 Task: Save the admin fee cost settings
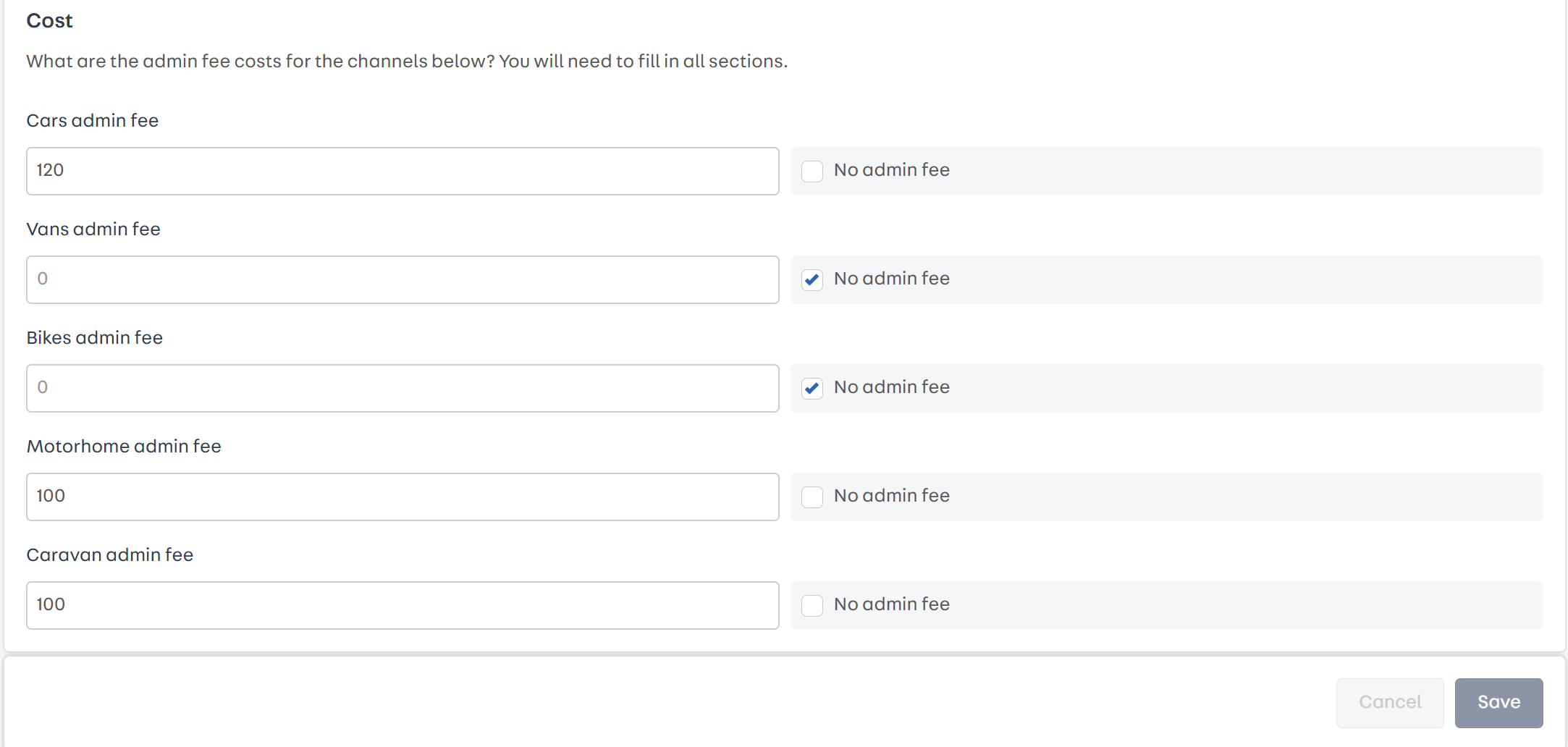(x=1499, y=702)
